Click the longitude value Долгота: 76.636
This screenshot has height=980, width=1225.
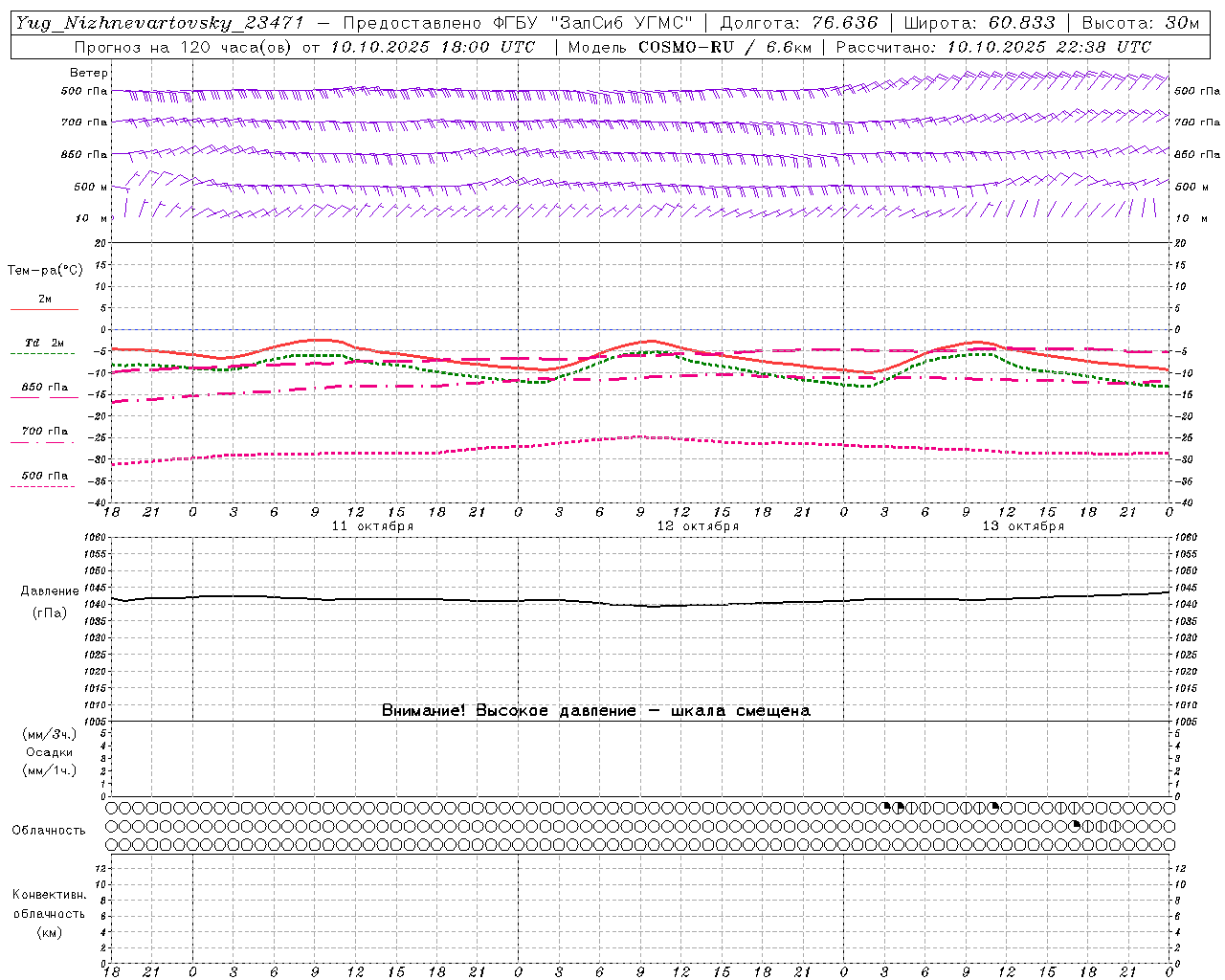click(x=798, y=23)
